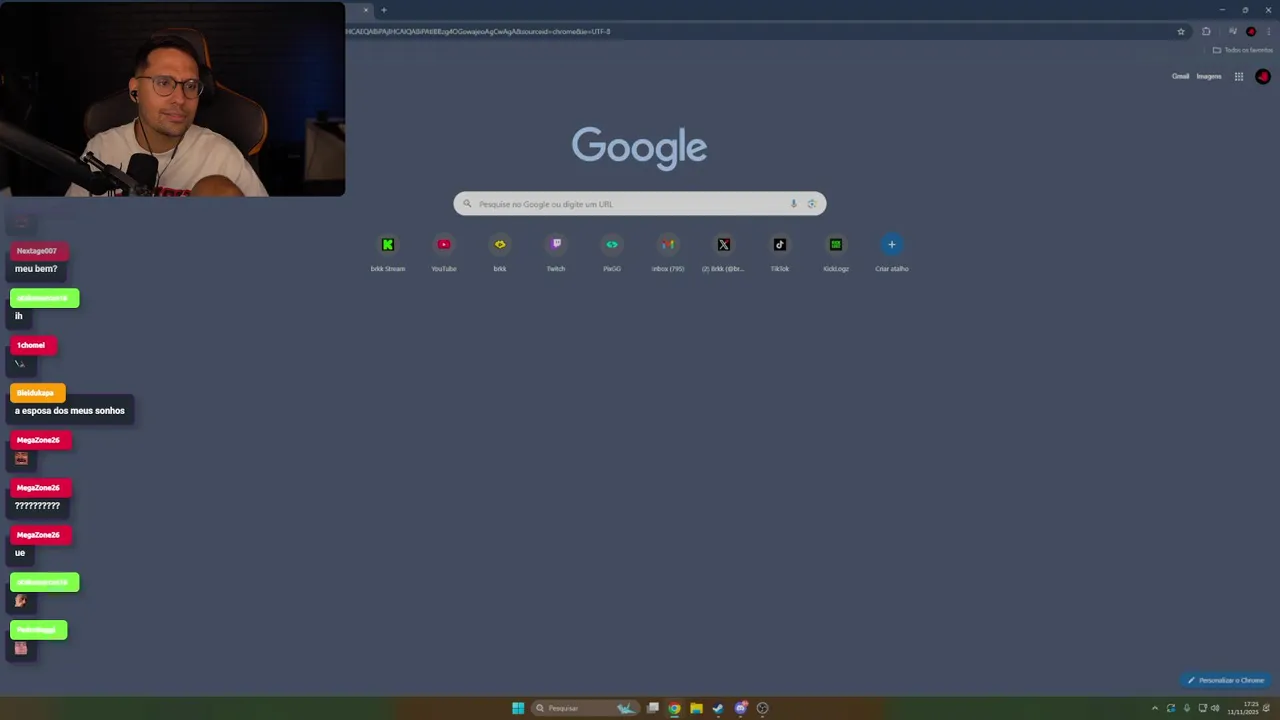The width and height of the screenshot is (1280, 720).
Task: Open the X (2) Brkk shortcut
Action: tap(724, 252)
